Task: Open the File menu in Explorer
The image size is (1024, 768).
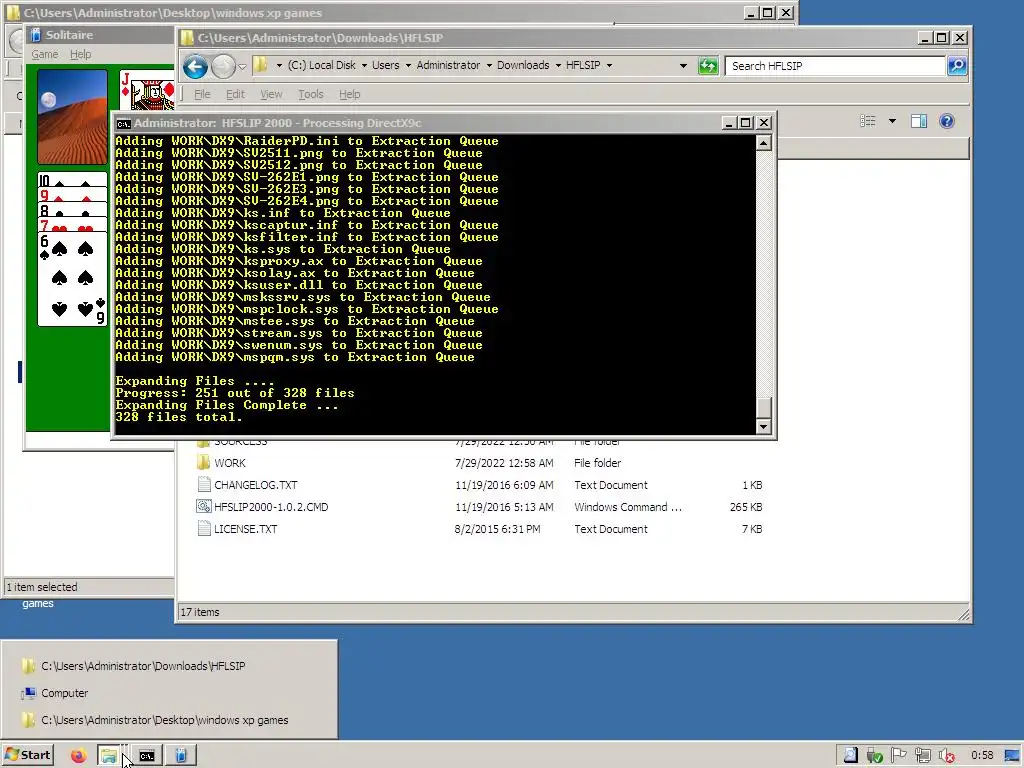Action: (202, 94)
